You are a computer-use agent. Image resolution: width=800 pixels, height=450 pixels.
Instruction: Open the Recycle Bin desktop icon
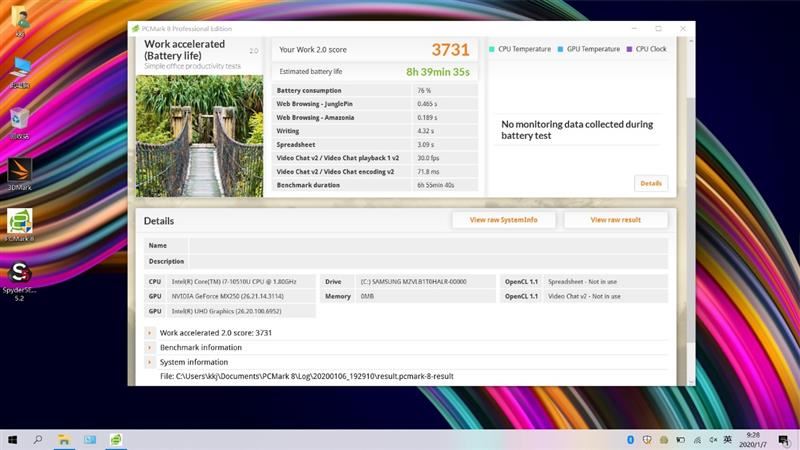(19, 123)
